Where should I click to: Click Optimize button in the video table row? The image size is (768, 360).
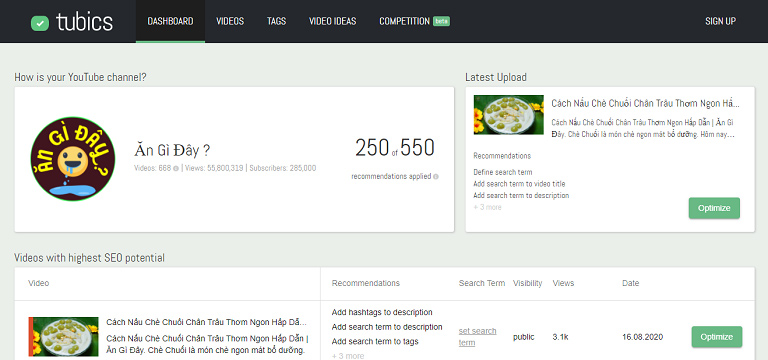(x=717, y=337)
